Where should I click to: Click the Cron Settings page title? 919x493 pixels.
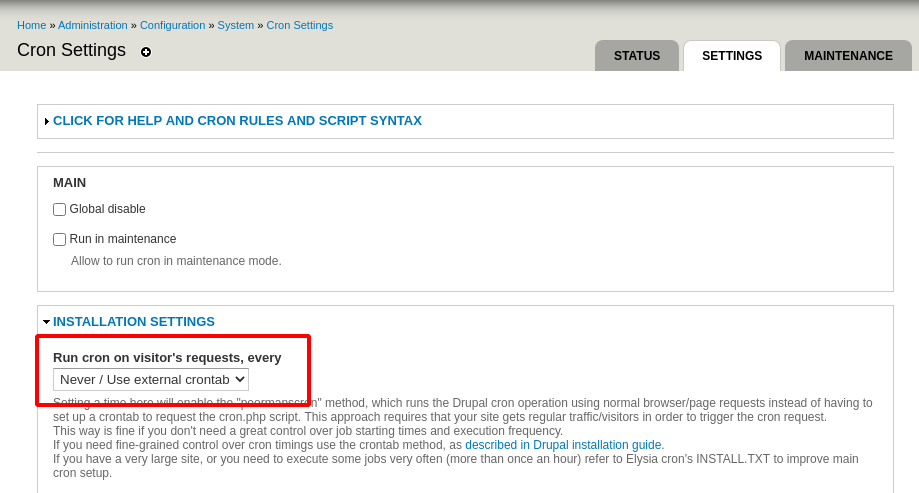[71, 50]
